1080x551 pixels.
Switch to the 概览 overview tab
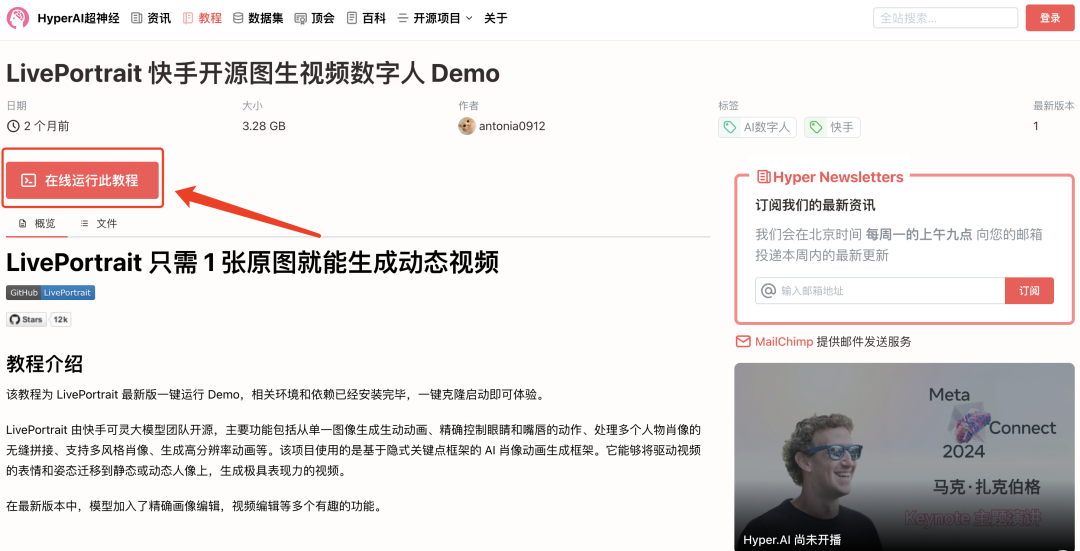click(x=38, y=223)
